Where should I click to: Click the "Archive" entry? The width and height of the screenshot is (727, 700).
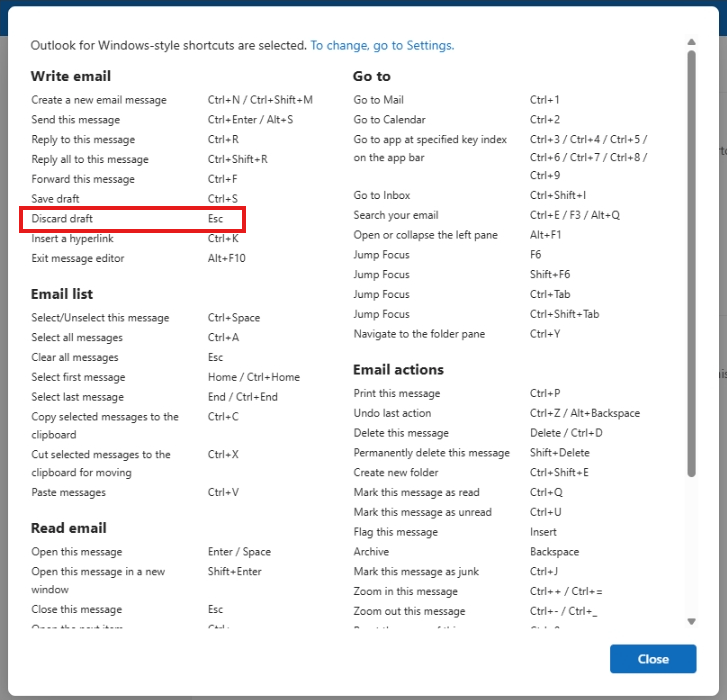(x=371, y=552)
